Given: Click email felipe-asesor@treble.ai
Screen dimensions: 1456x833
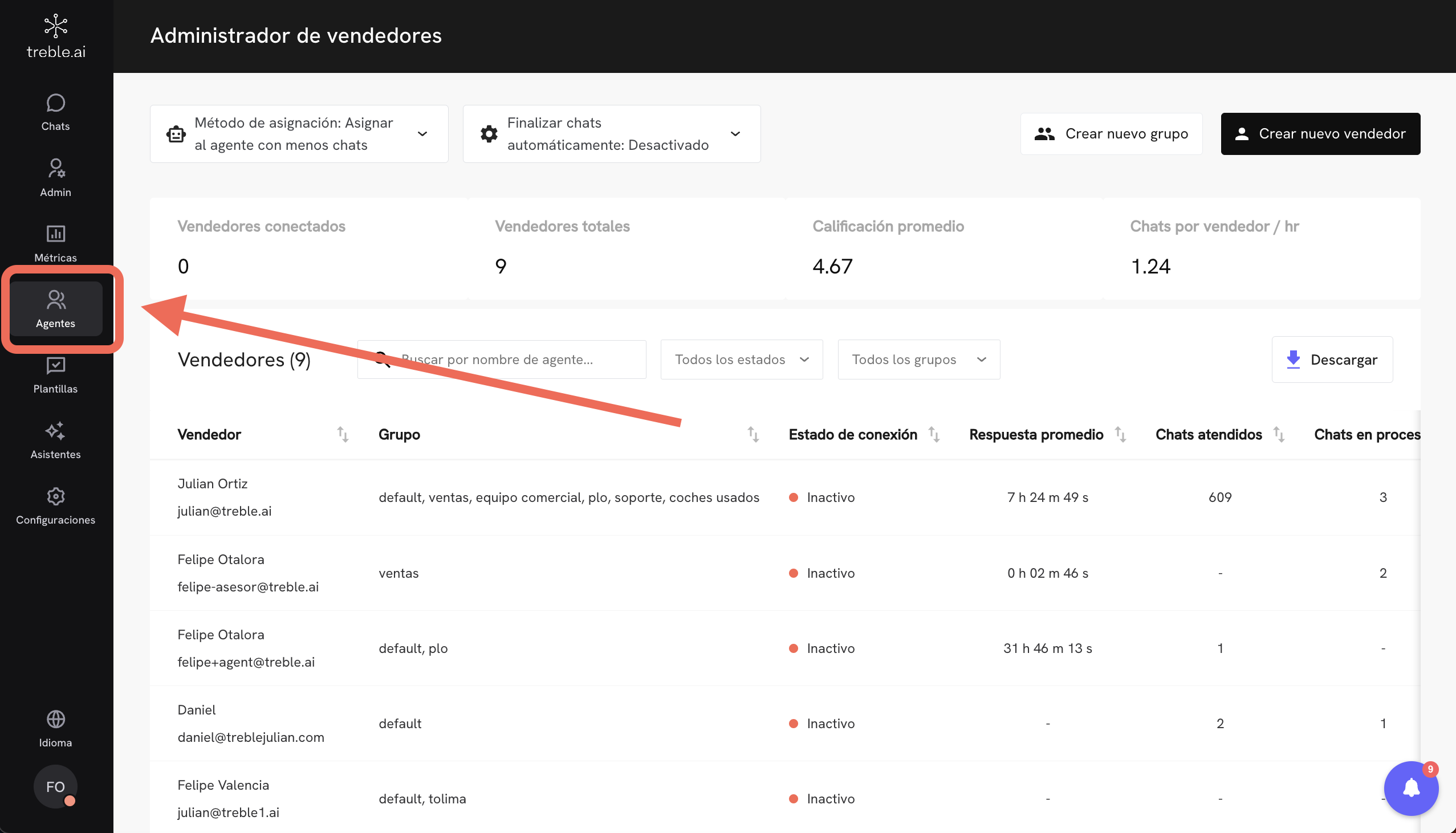Looking at the screenshot, I should (248, 586).
